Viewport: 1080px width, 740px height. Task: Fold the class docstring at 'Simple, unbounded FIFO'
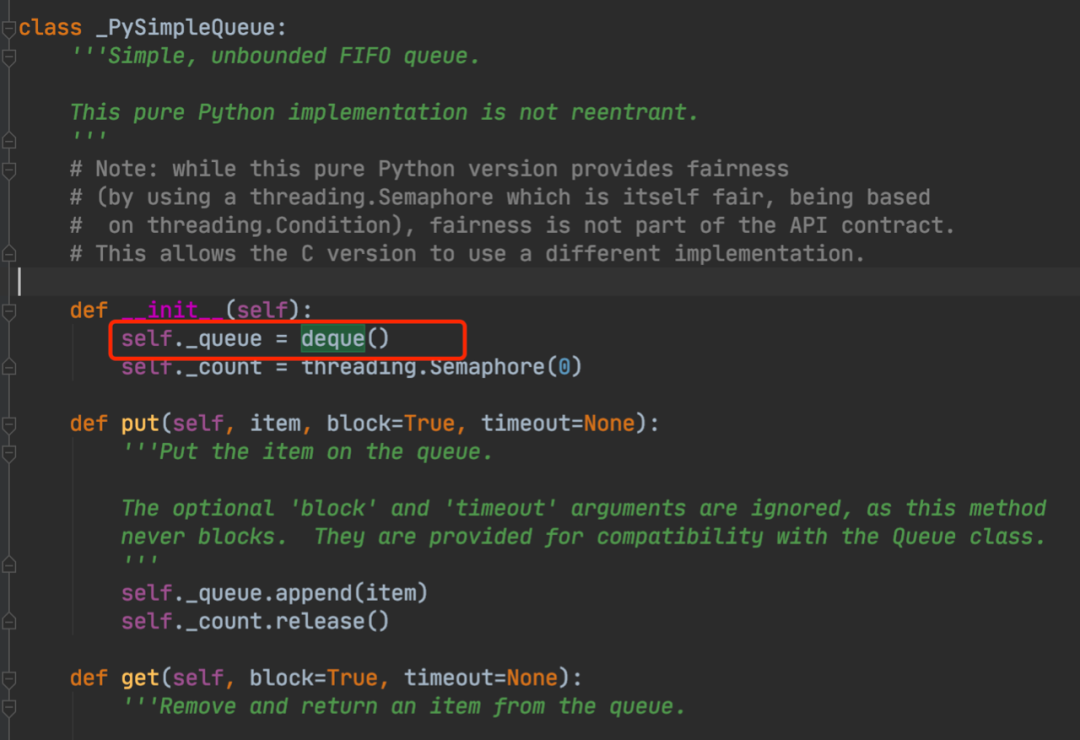pyautogui.click(x=9, y=57)
